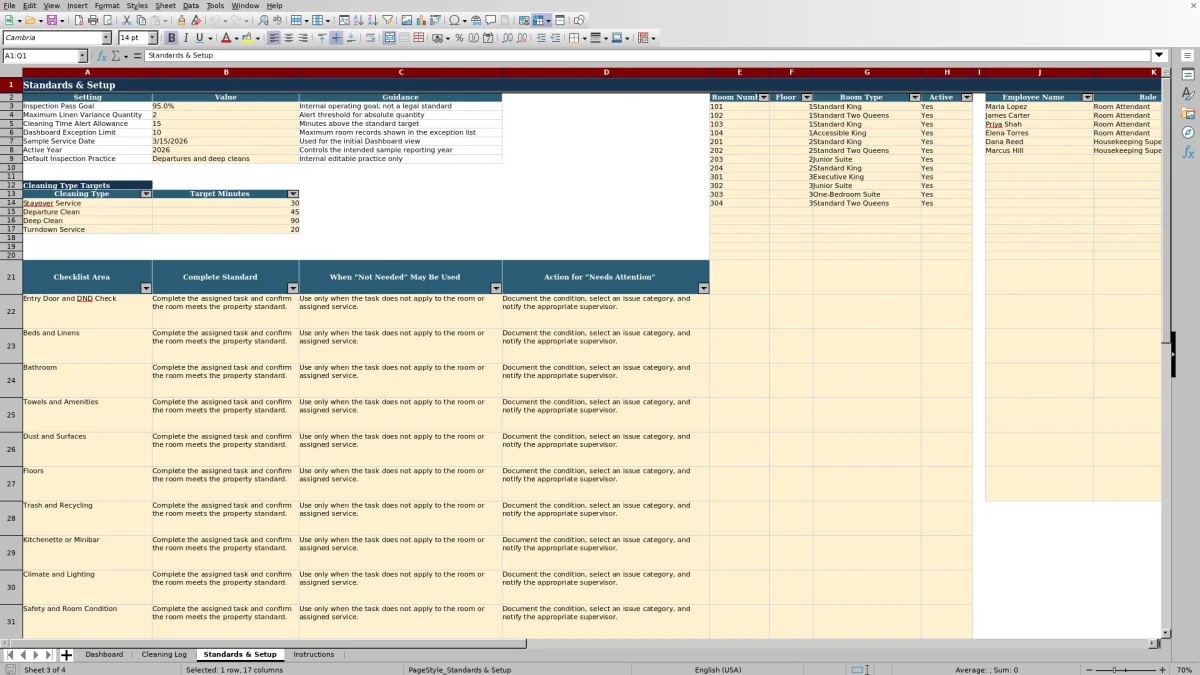Viewport: 1200px width, 675px height.
Task: Click the Wrap Text icon
Action: (370, 38)
